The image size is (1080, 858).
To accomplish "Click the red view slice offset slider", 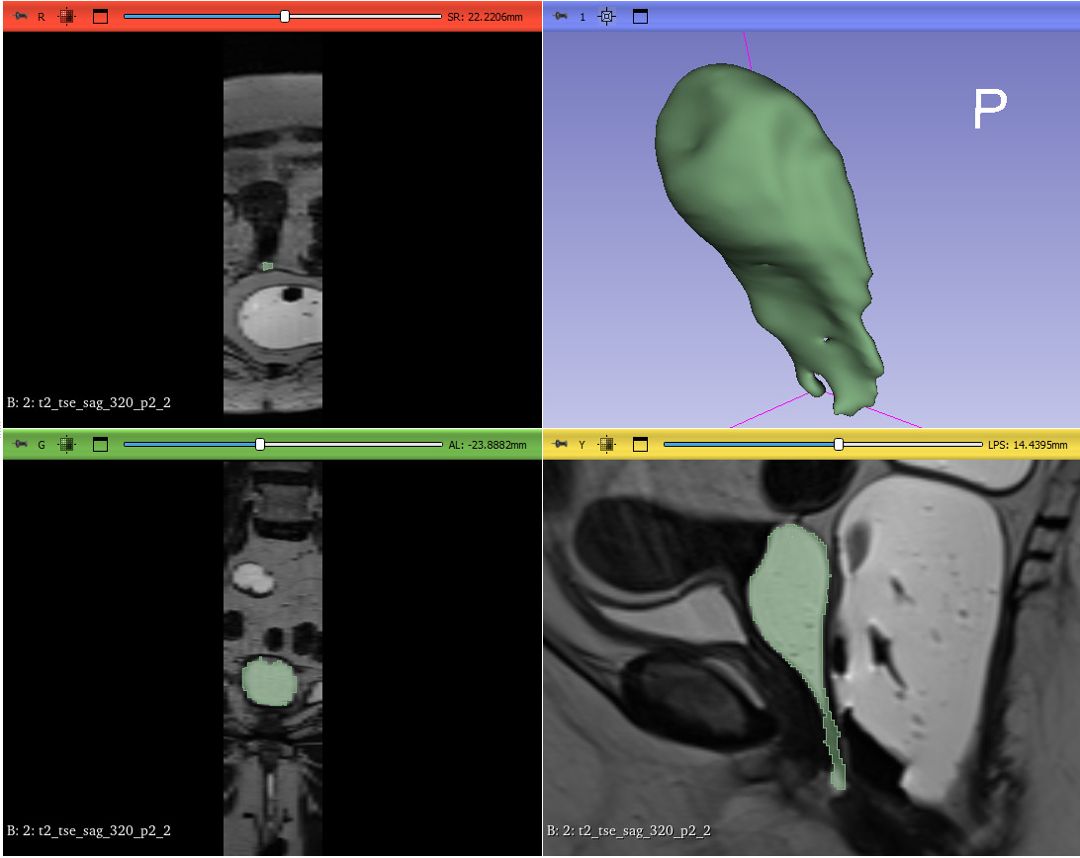I will [282, 17].
